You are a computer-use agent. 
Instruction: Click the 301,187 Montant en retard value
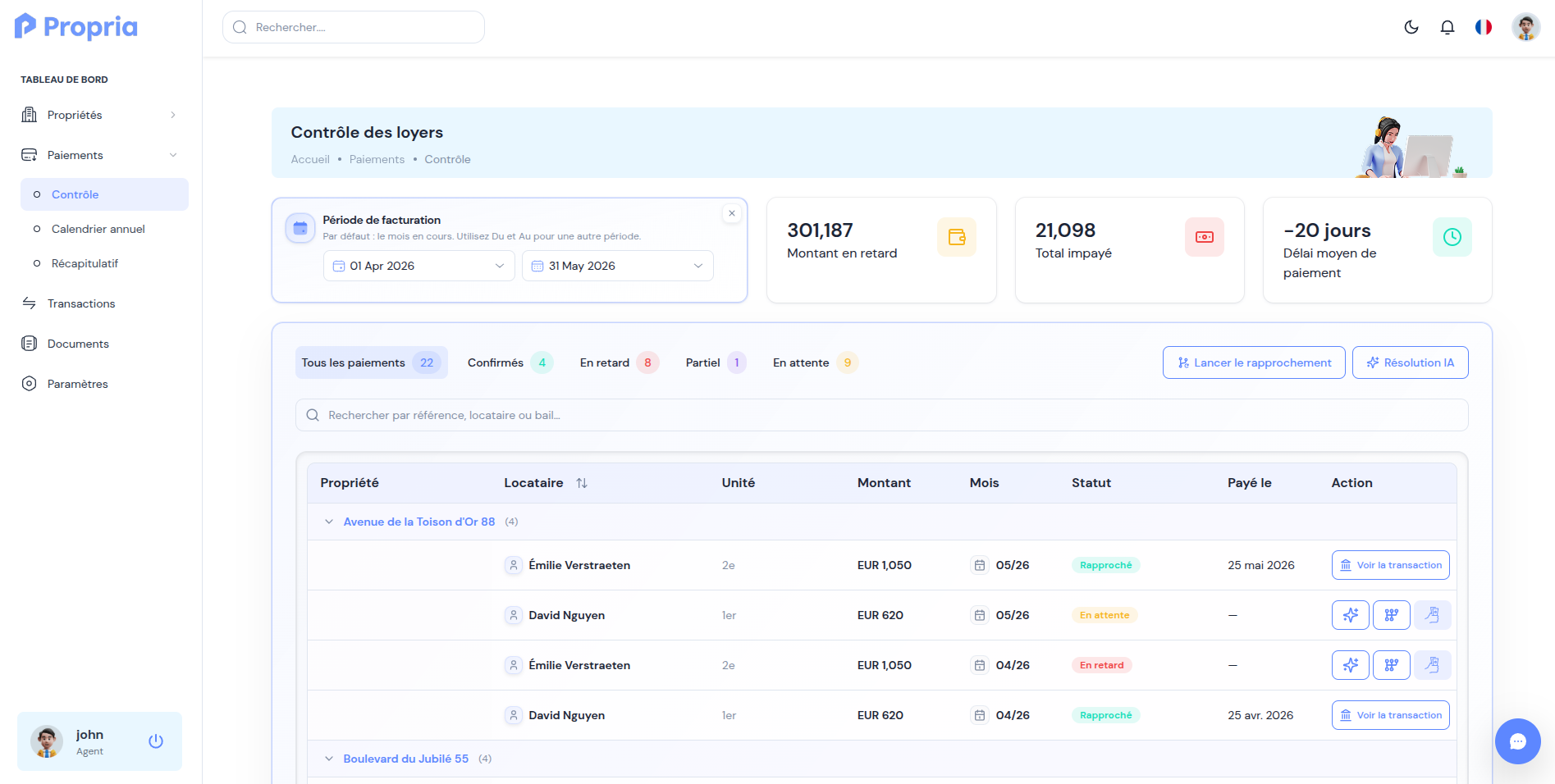820,230
